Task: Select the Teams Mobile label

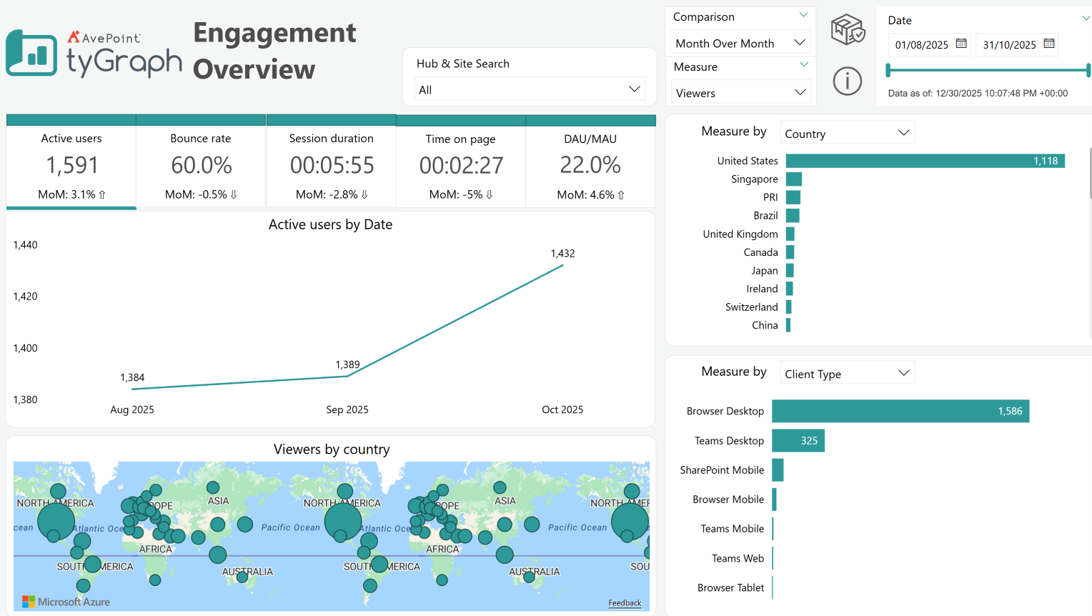Action: [x=732, y=528]
